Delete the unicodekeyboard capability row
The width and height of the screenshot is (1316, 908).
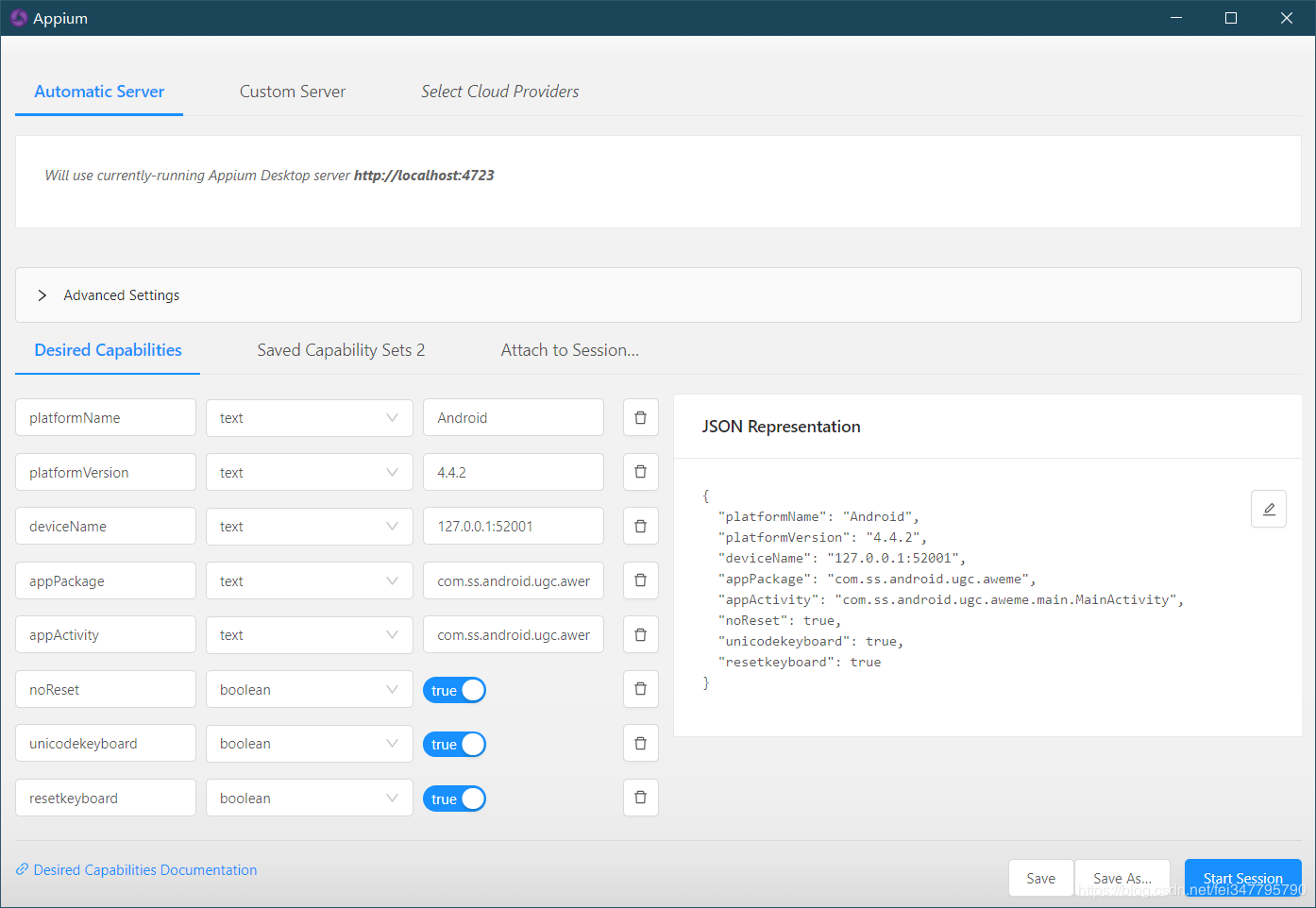click(640, 743)
